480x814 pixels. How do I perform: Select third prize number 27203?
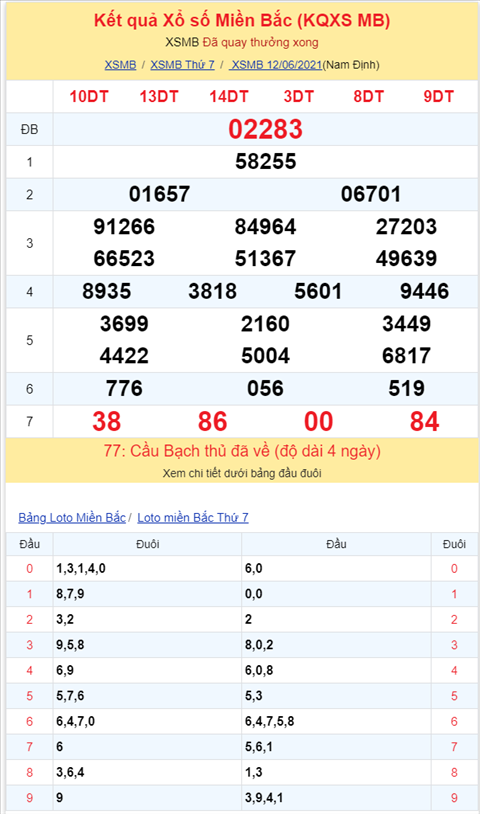406,227
